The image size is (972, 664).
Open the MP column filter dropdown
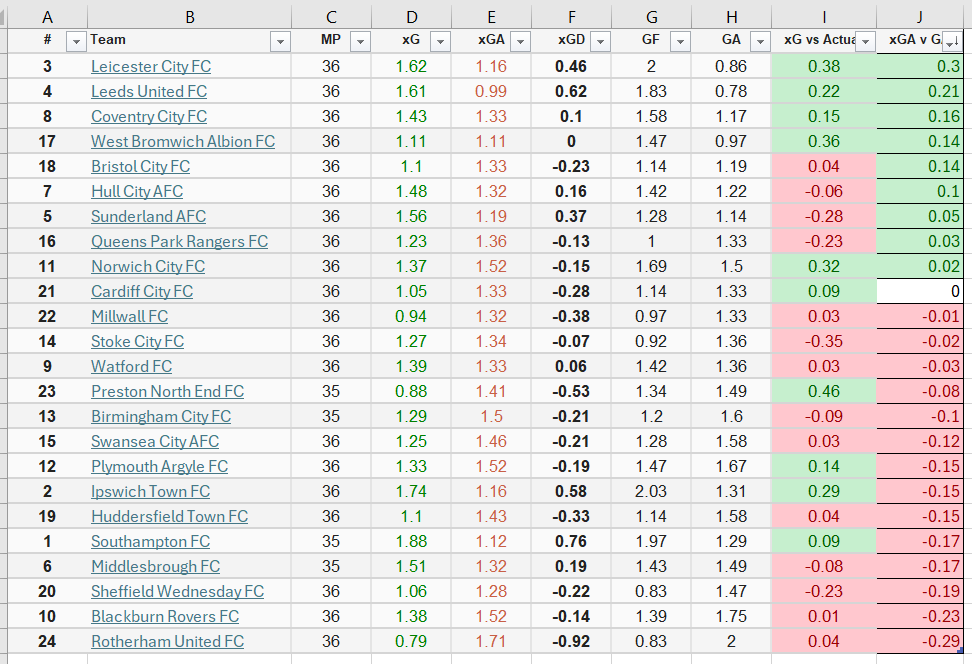tap(360, 42)
